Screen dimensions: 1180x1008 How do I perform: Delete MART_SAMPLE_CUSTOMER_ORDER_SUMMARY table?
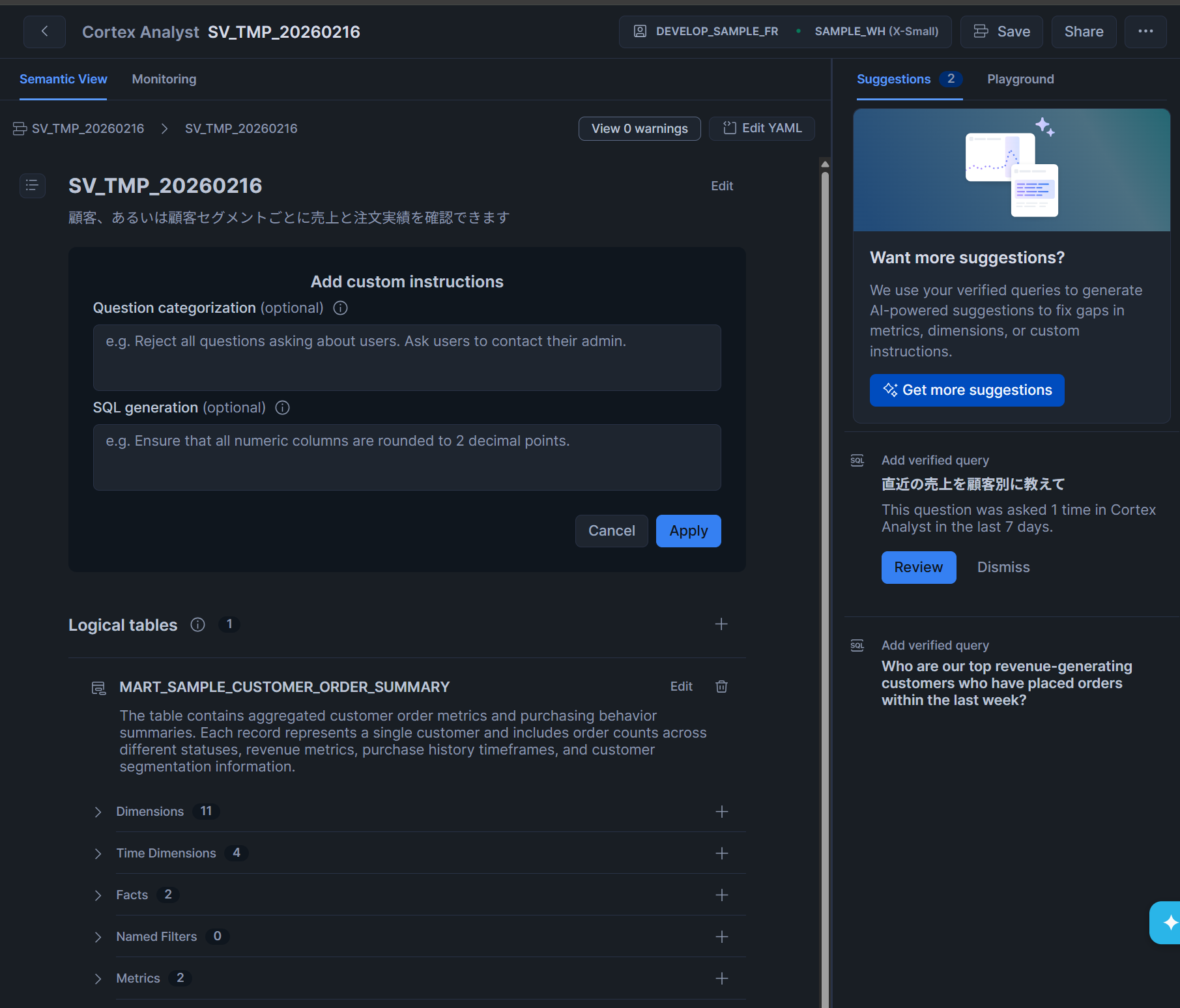click(x=721, y=686)
